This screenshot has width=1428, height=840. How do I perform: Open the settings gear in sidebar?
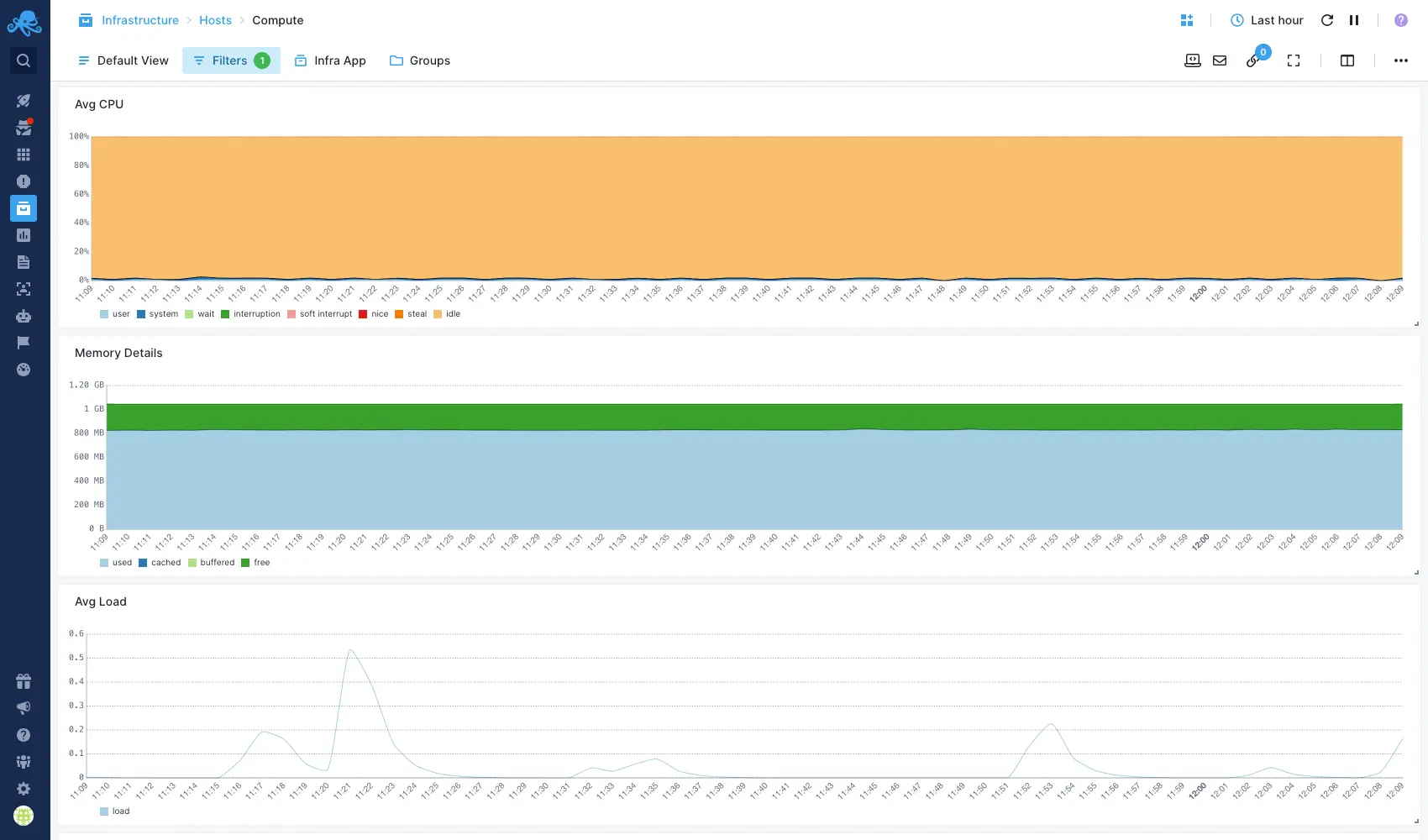pos(24,789)
